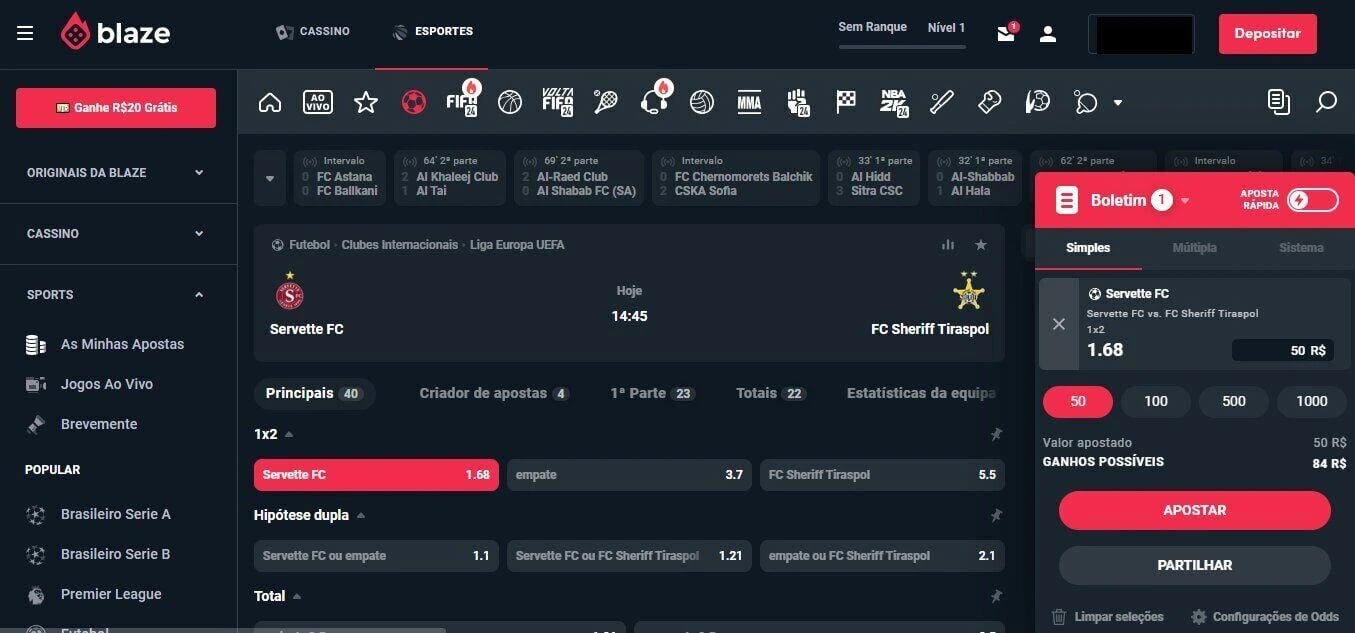Expand live matches strip dropdown
Viewport: 1355px width, 633px height.
pyautogui.click(x=269, y=178)
